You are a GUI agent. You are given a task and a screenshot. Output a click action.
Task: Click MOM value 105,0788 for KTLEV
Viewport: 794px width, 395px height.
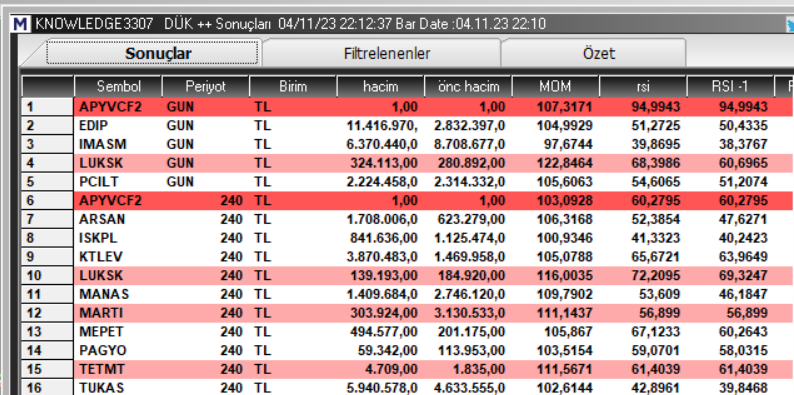[x=565, y=257]
